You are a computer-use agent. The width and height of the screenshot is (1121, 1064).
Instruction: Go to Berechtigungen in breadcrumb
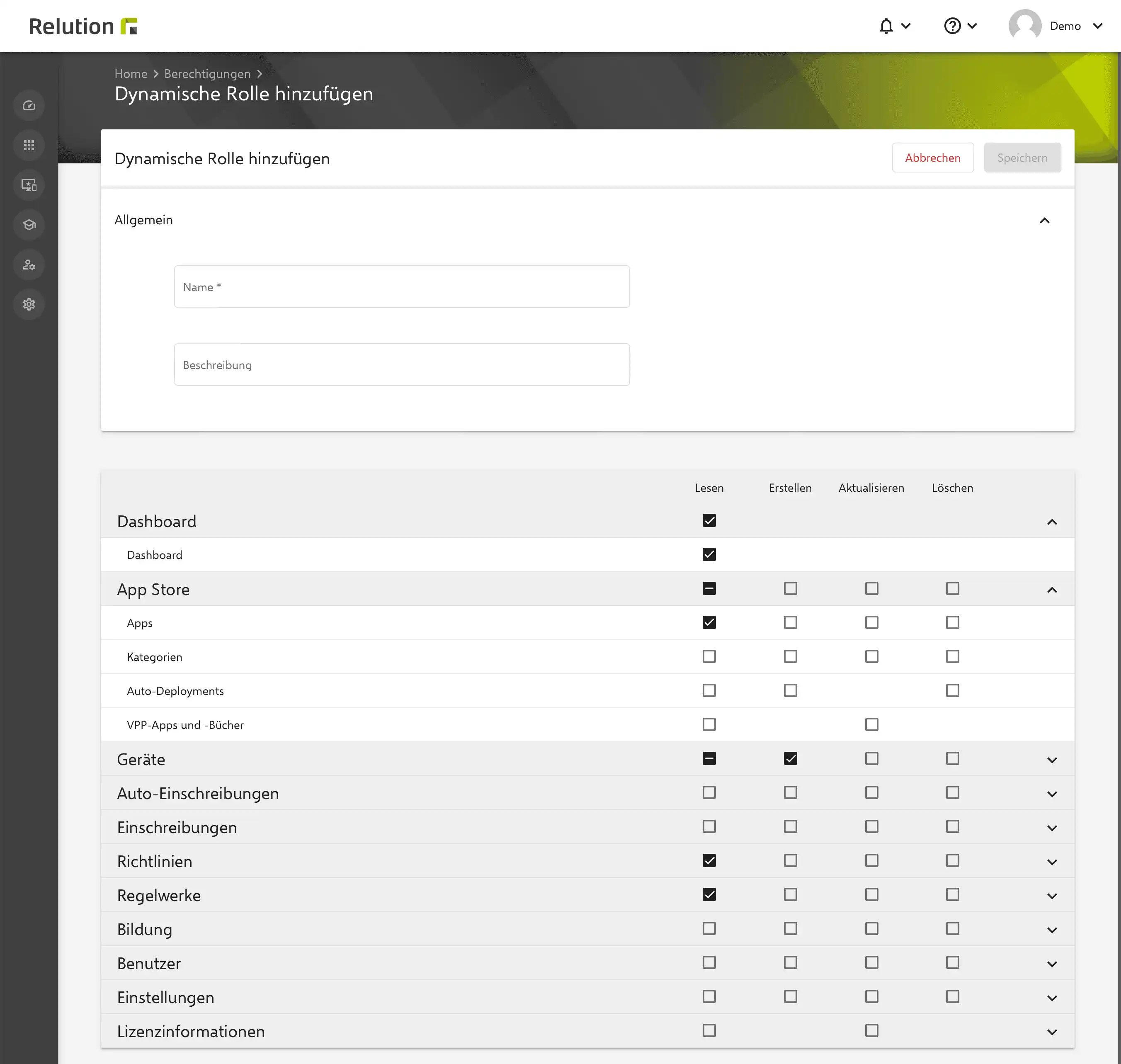tap(208, 74)
